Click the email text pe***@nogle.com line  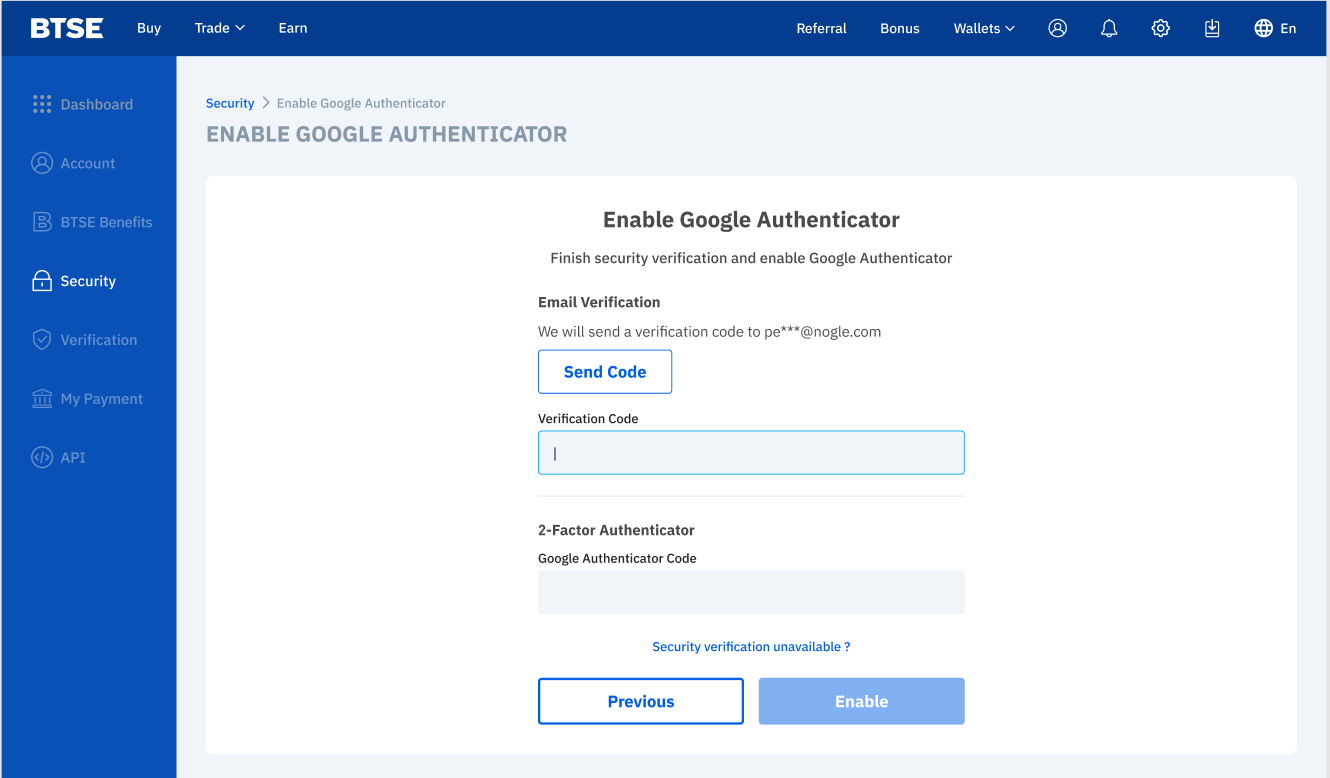pos(709,332)
